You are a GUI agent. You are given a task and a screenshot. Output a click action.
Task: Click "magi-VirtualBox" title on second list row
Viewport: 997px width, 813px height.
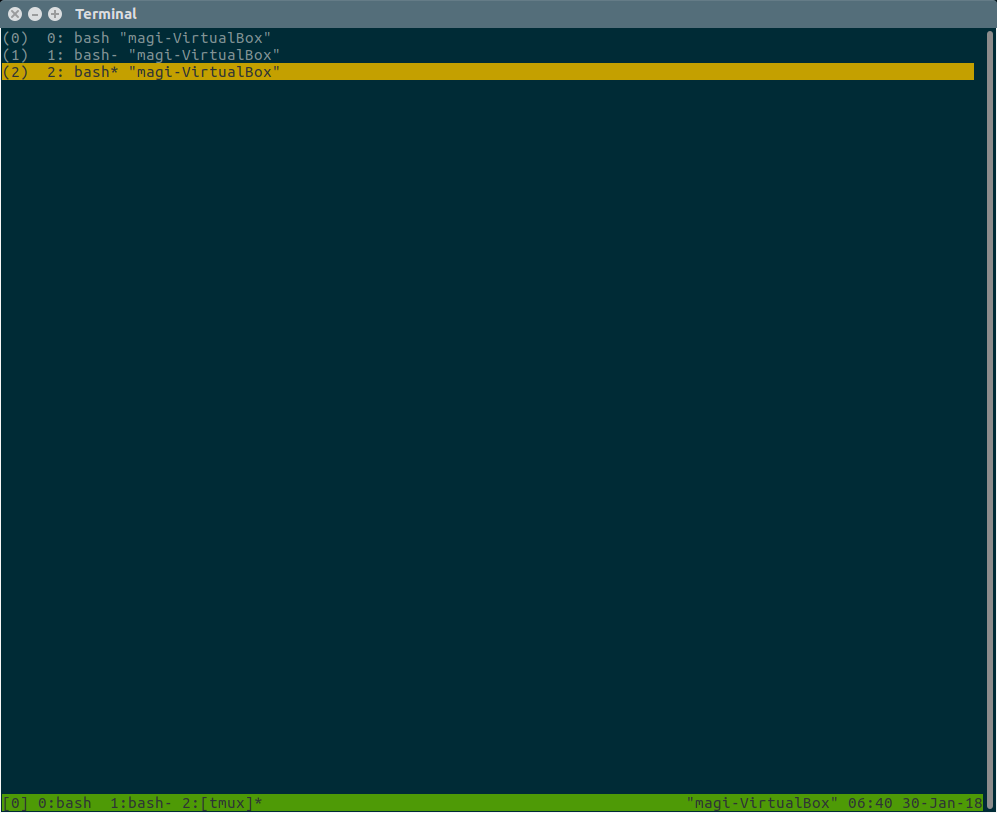pos(204,55)
